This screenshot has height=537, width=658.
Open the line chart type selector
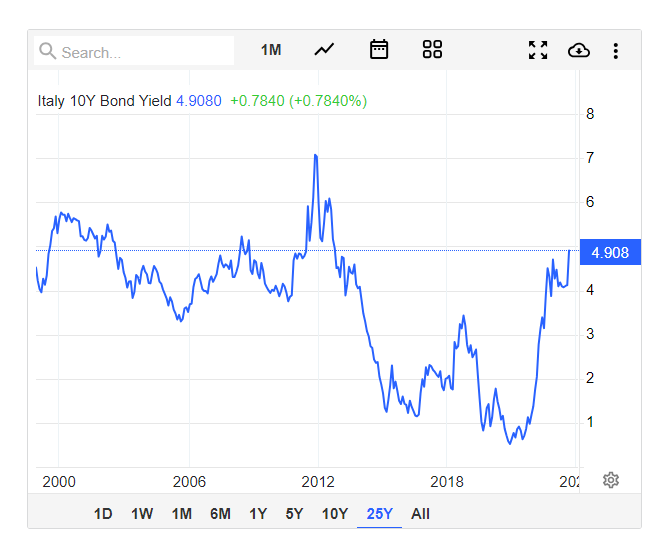pos(324,50)
